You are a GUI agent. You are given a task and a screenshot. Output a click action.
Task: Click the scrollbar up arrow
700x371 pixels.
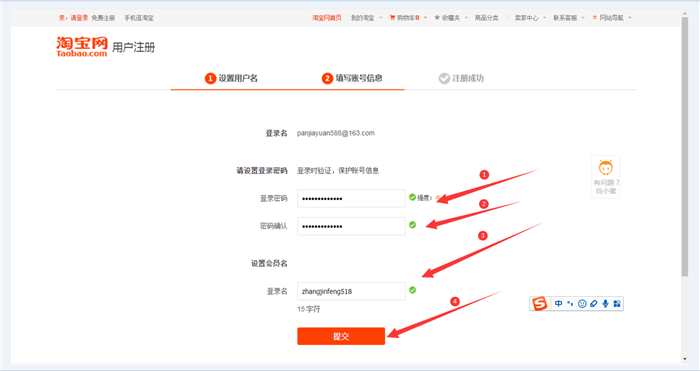(x=685, y=14)
